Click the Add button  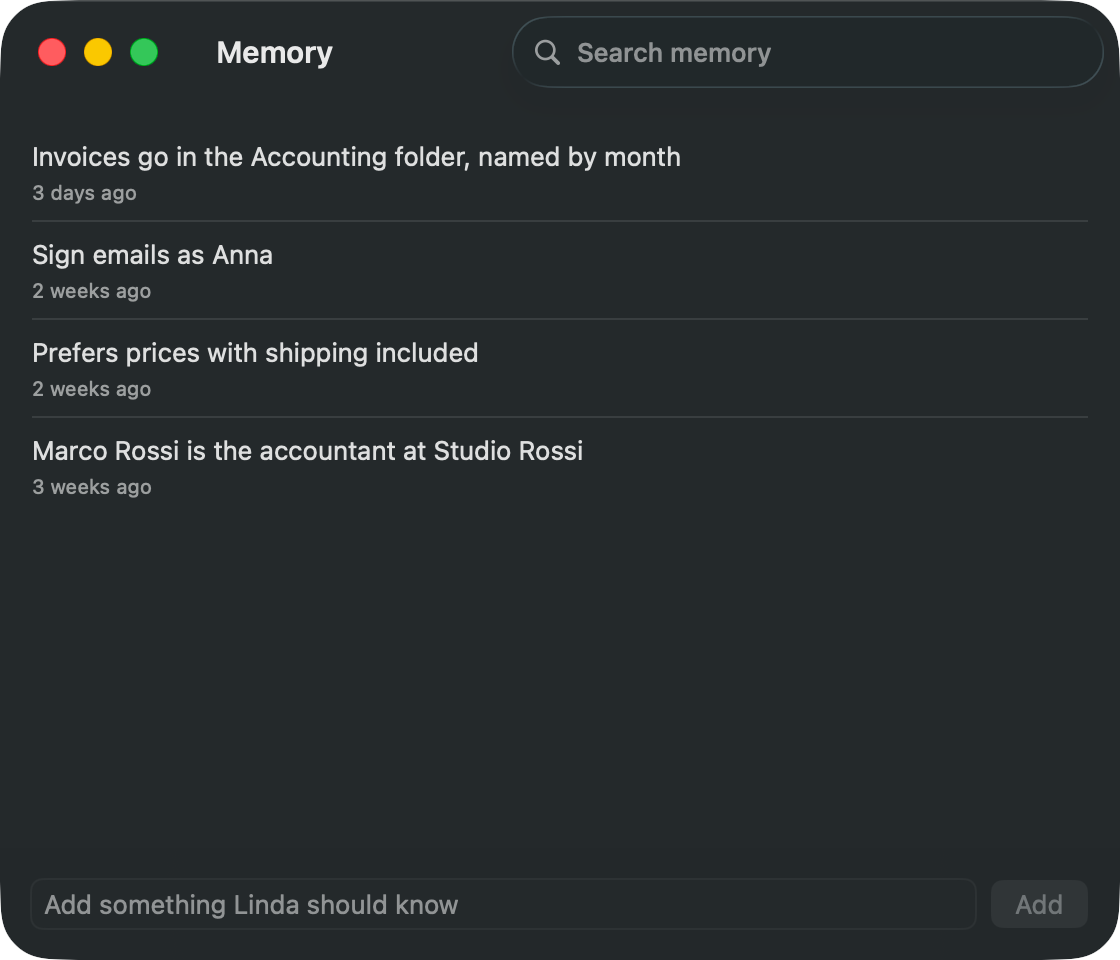[x=1039, y=904]
